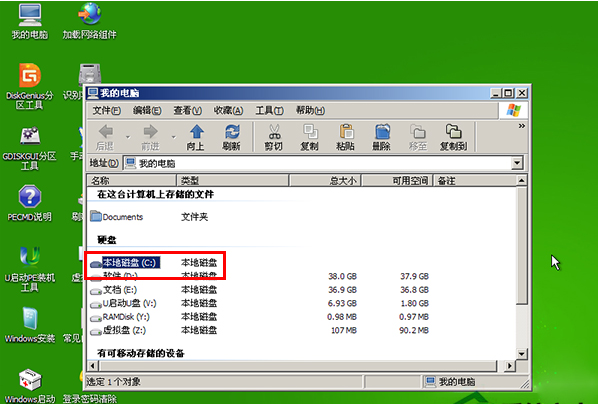Launch GDISKGUI分区工具 from the desktop
The height and width of the screenshot is (404, 598).
click(30, 149)
